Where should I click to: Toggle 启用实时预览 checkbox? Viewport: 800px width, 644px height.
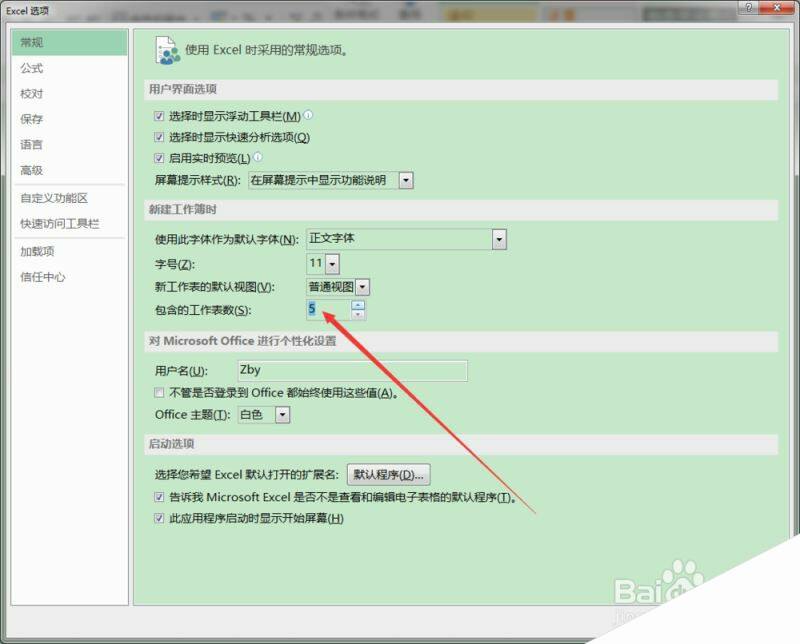159,158
